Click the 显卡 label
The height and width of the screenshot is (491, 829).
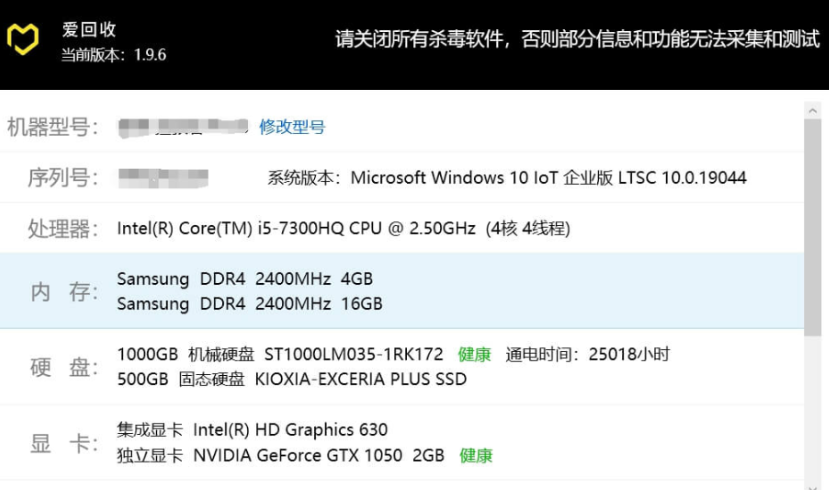coord(63,443)
